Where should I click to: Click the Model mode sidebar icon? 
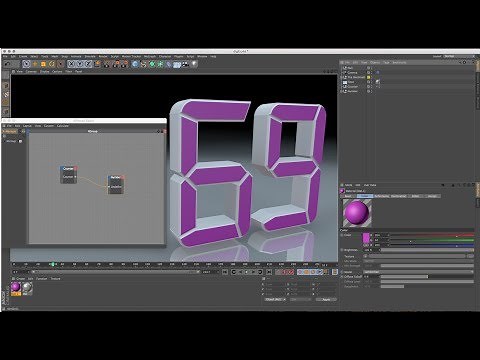(x=6, y=86)
